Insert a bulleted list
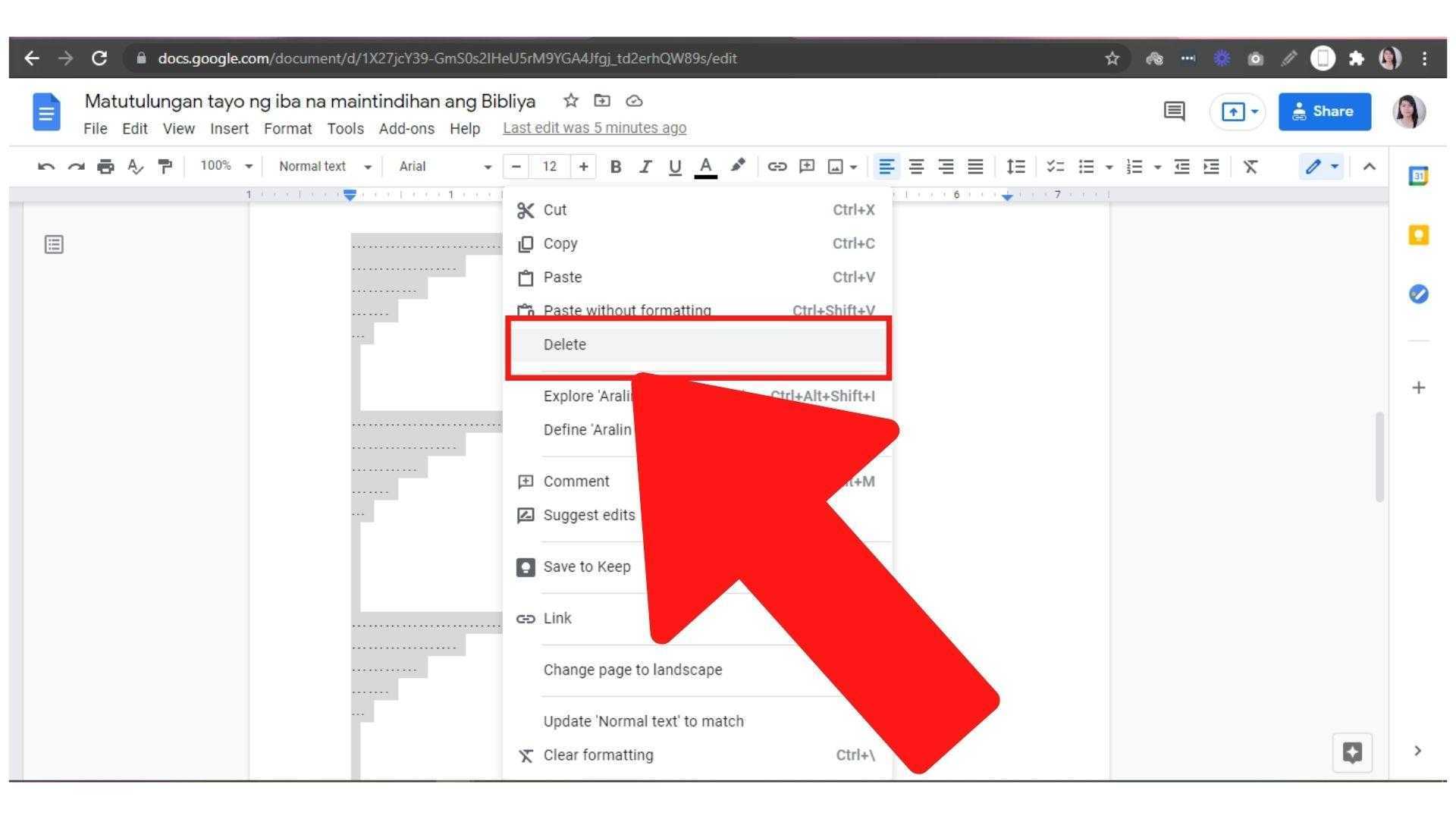 coord(1087,167)
